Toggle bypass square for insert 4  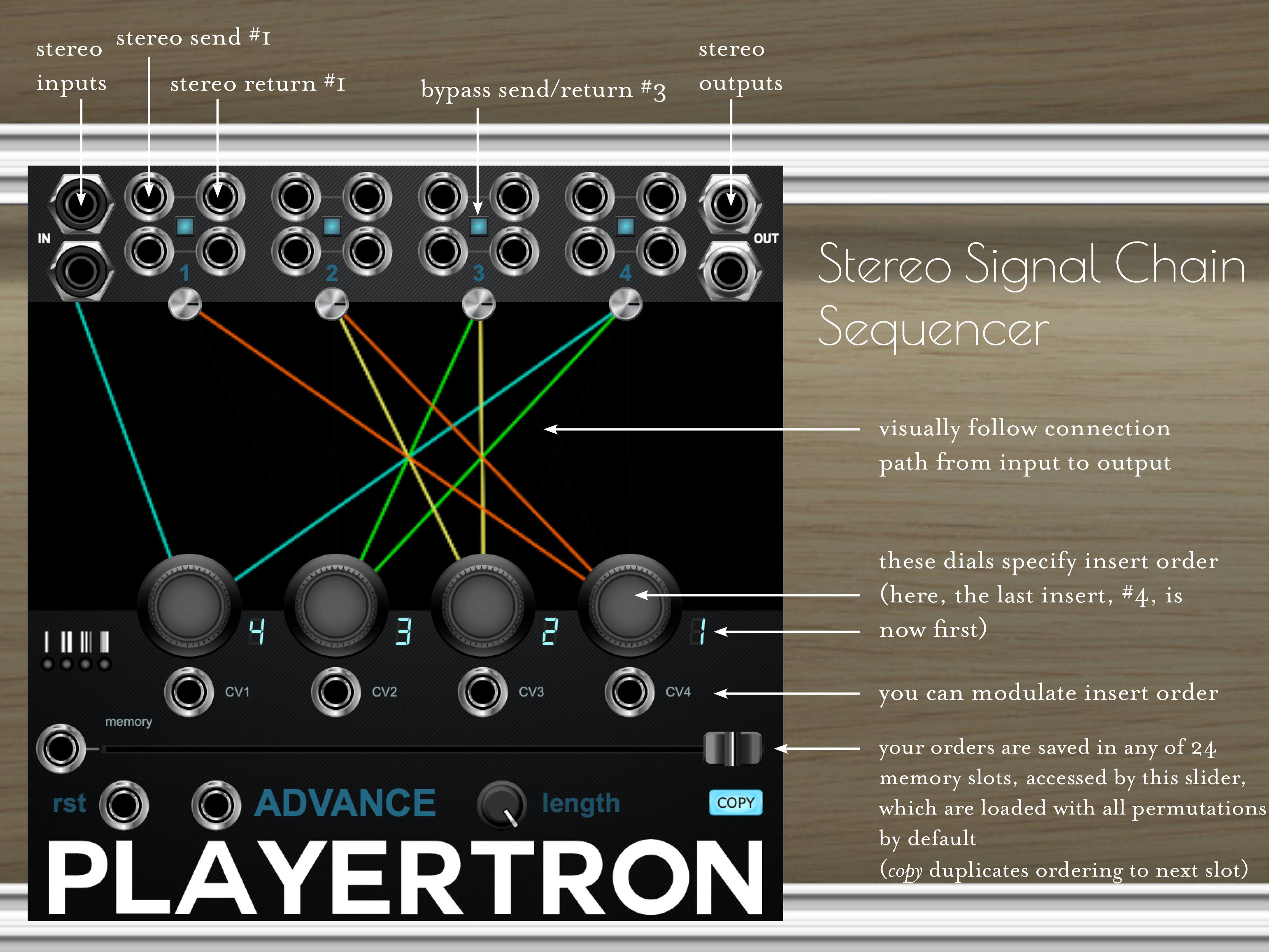point(625,226)
